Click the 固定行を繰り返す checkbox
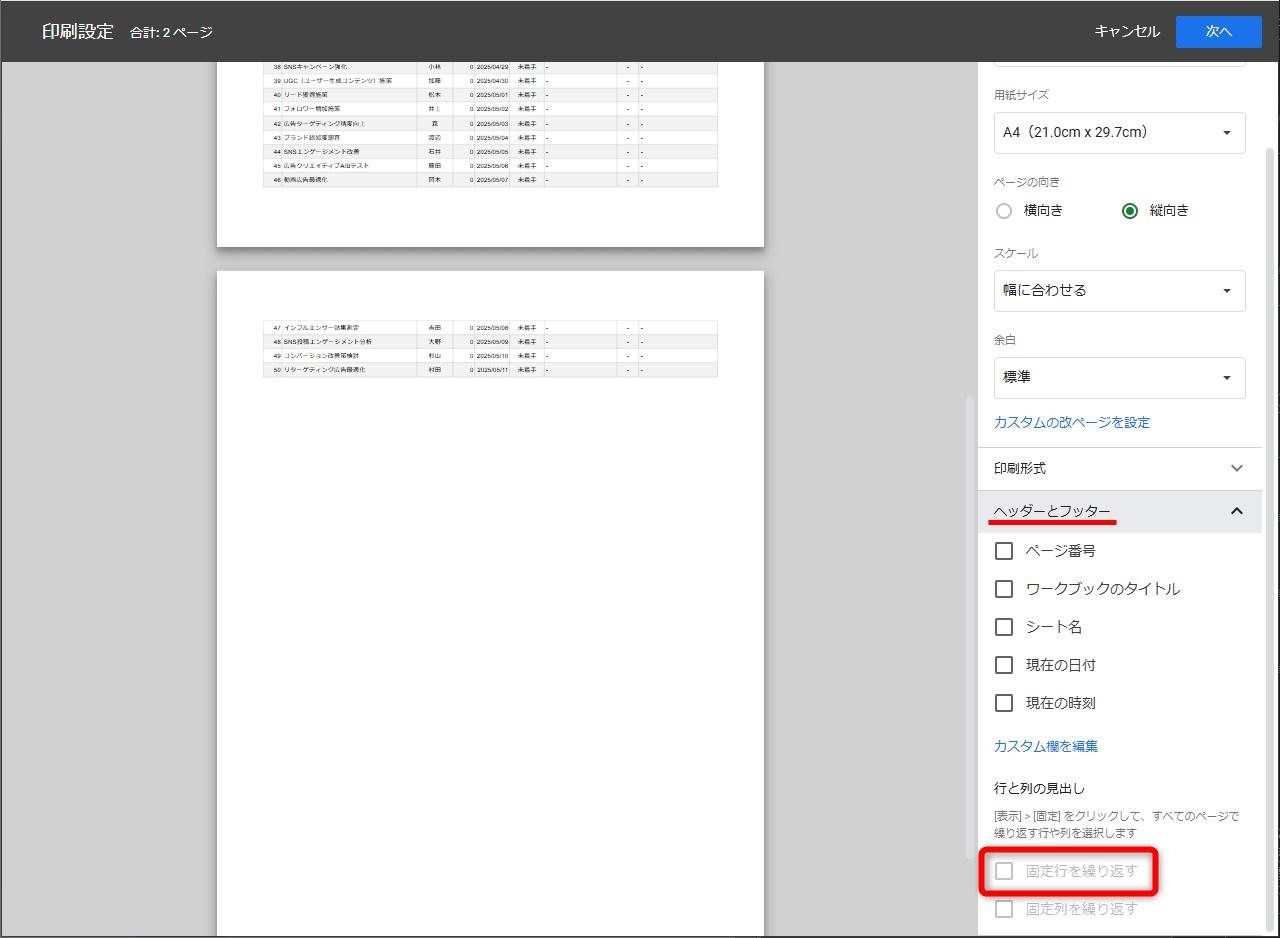This screenshot has height=938, width=1280. tap(1004, 871)
